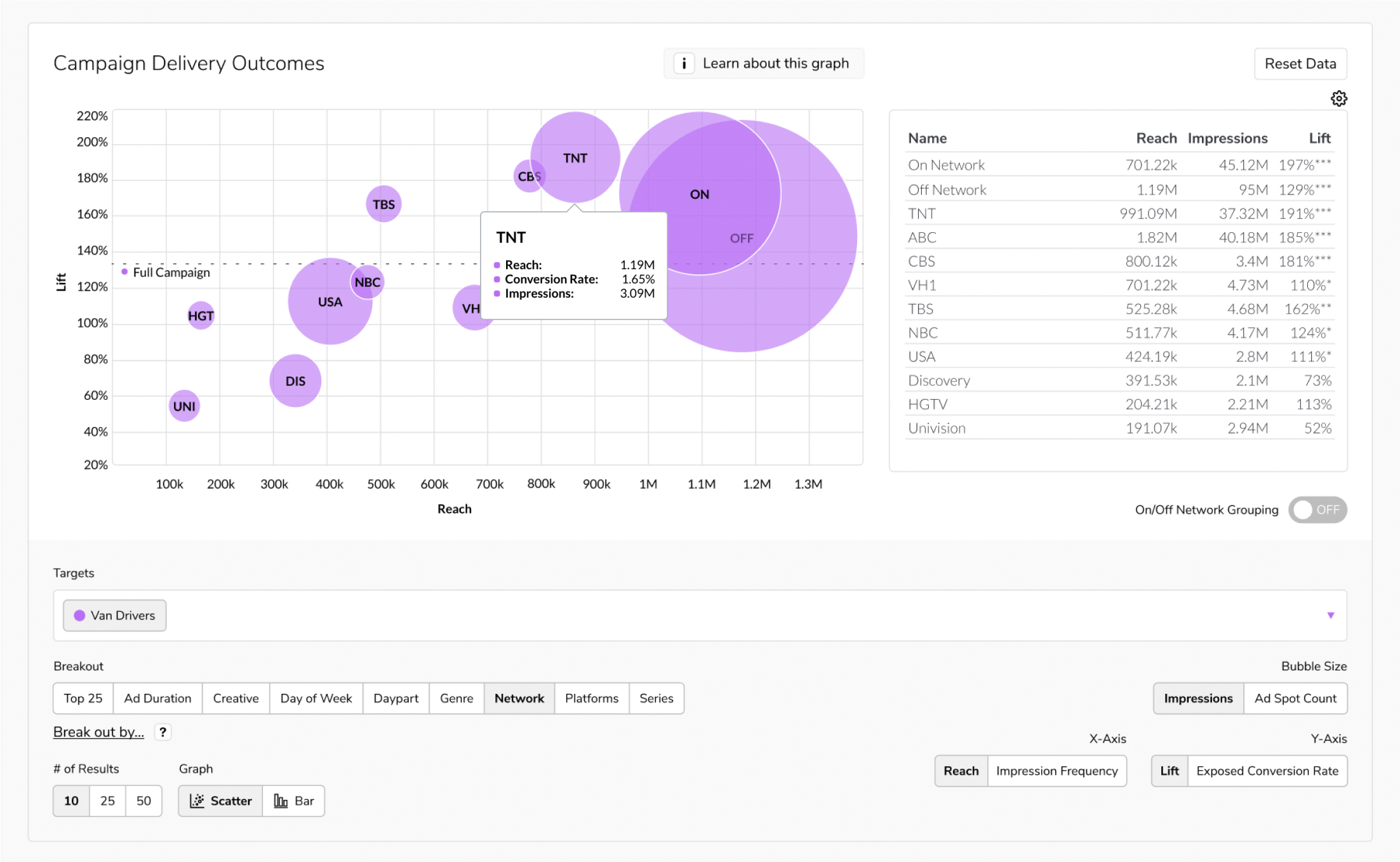Click the question mark help icon
This screenshot has height=862, width=1400.
163,732
